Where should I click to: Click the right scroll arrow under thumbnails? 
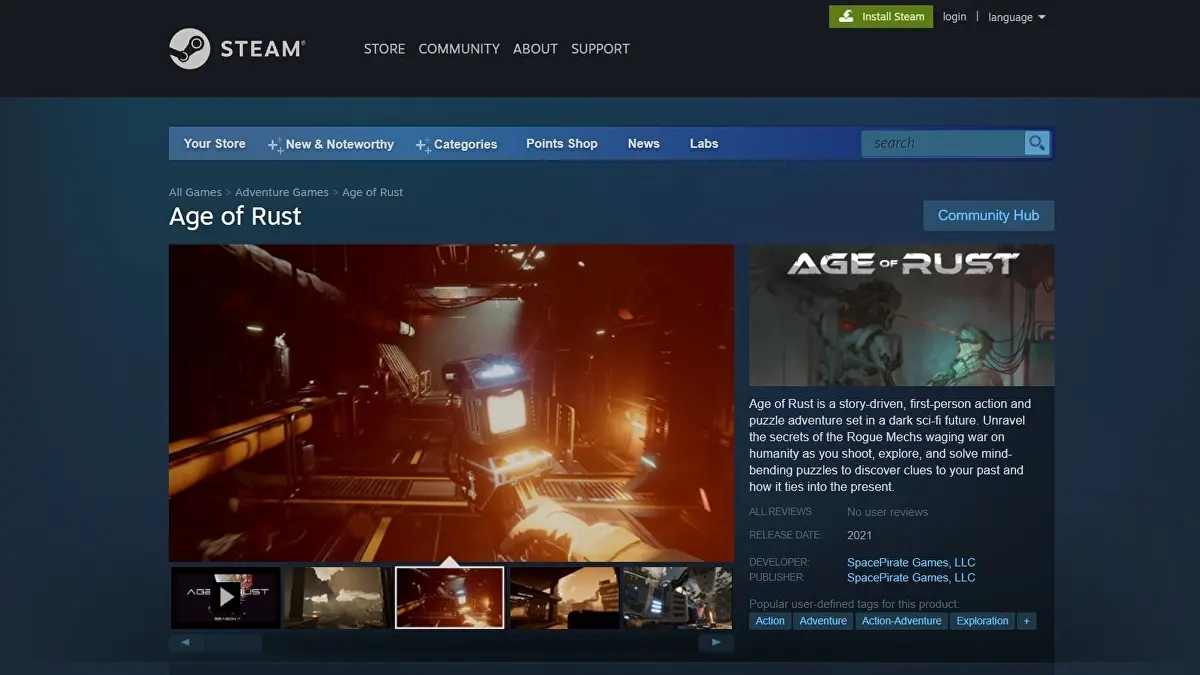coord(716,643)
